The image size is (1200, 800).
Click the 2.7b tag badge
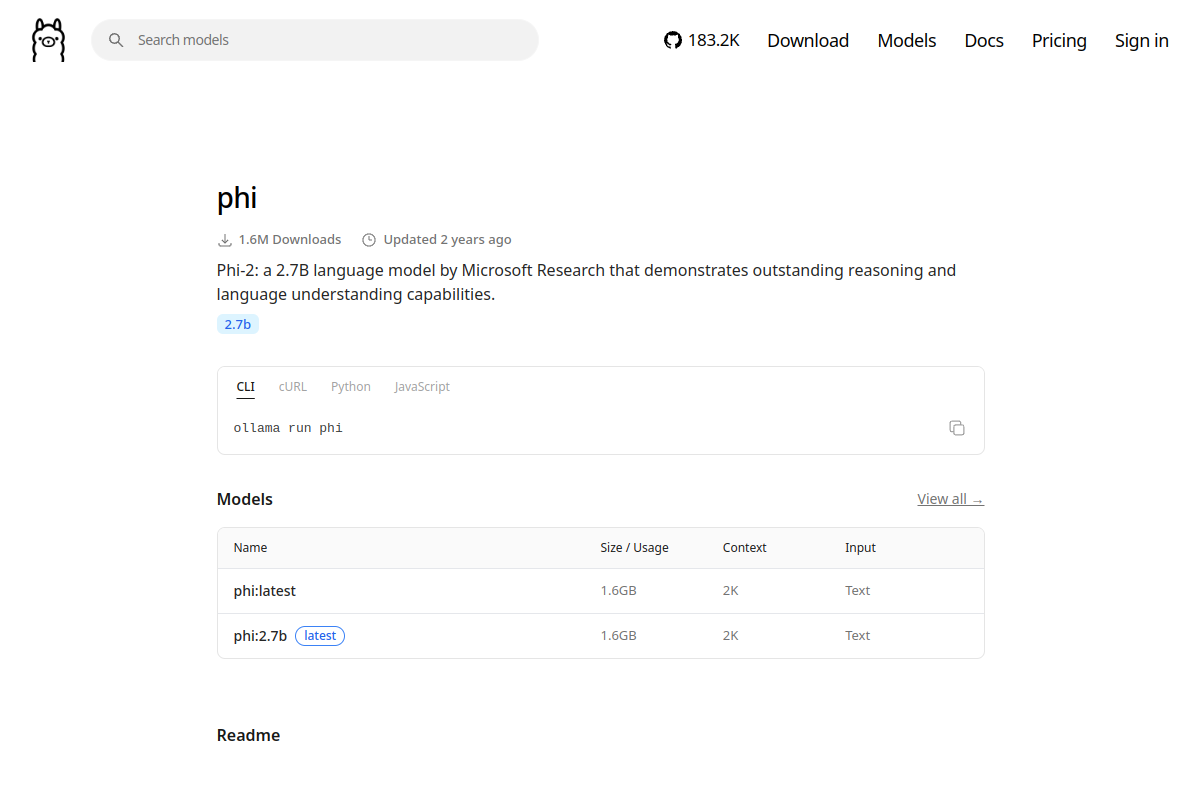pyautogui.click(x=238, y=324)
